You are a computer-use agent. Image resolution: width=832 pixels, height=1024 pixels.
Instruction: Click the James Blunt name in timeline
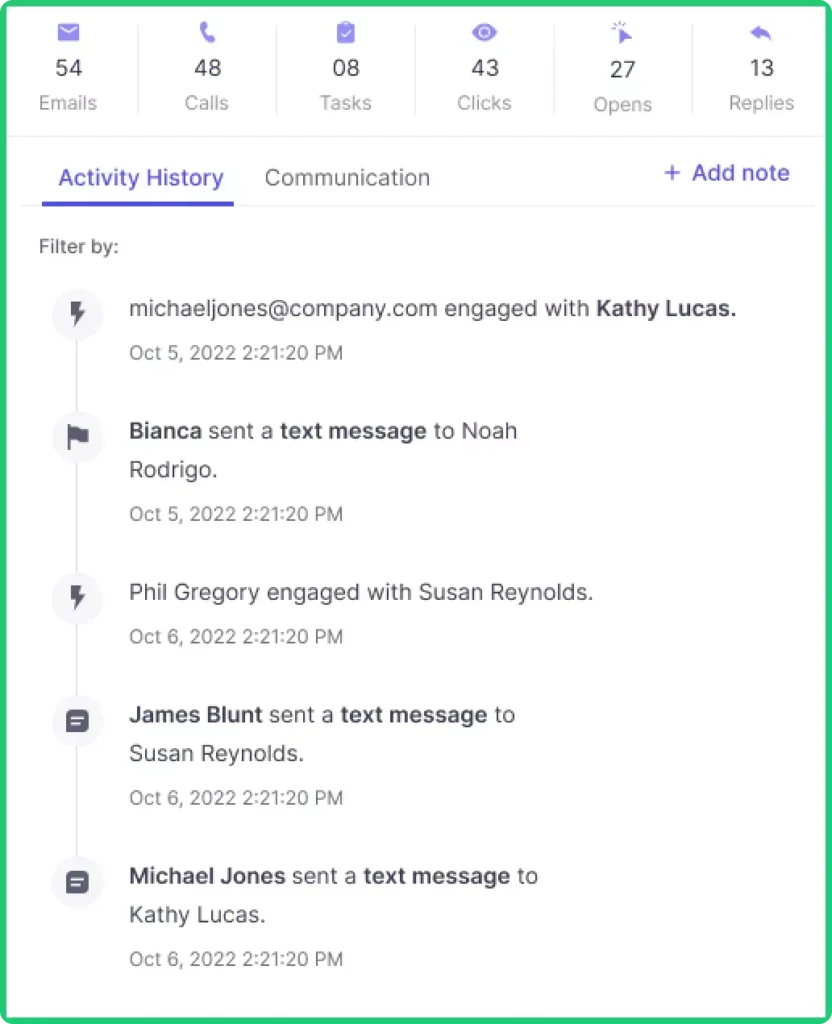click(x=196, y=715)
